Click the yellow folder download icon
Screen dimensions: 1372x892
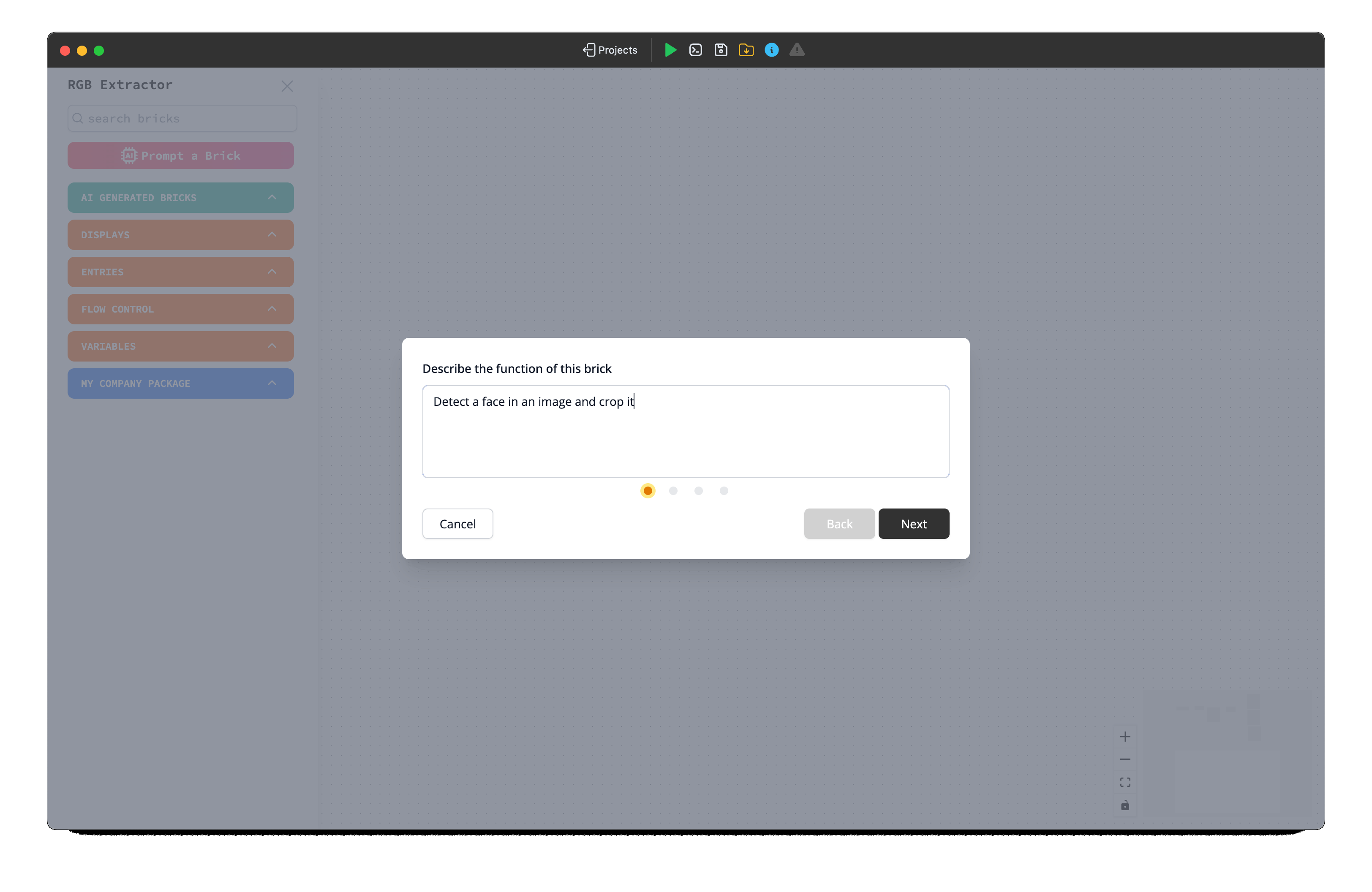pos(746,50)
